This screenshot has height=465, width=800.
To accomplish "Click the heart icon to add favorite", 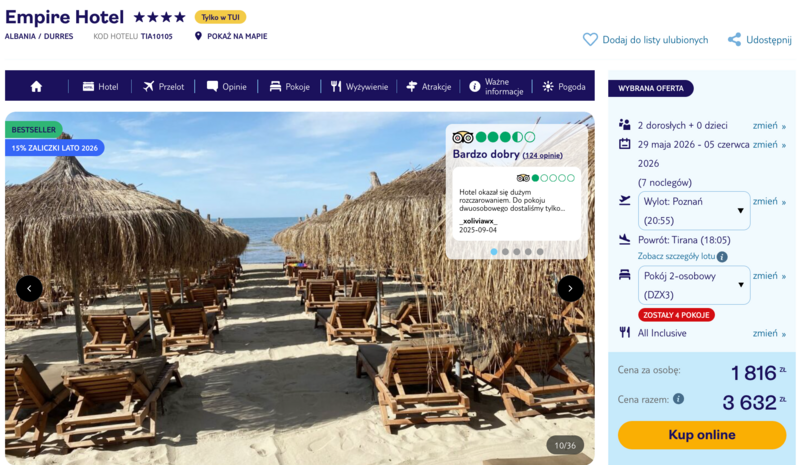I will pyautogui.click(x=590, y=40).
